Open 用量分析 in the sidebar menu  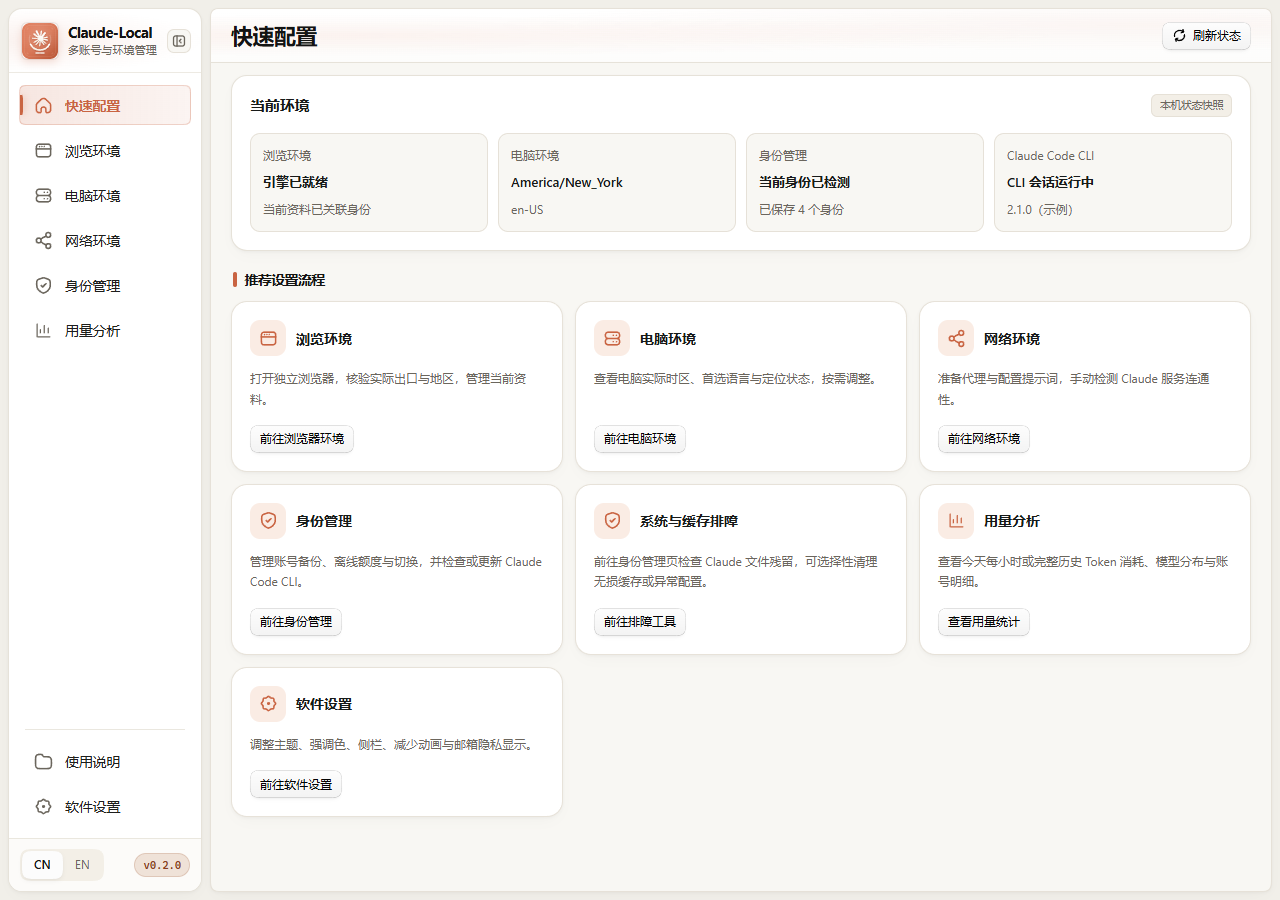pos(105,331)
